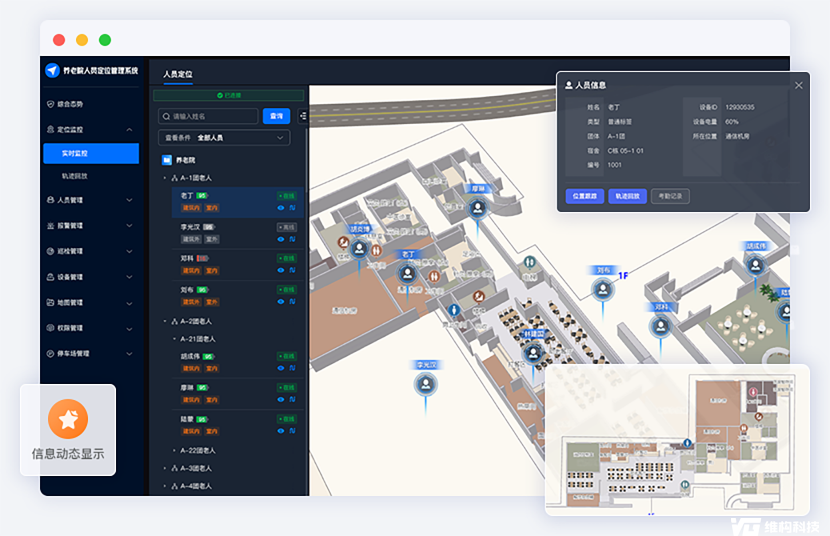This screenshot has height=536, width=830.
Task: Click the track icon in 老丁 row
Action: 292,209
